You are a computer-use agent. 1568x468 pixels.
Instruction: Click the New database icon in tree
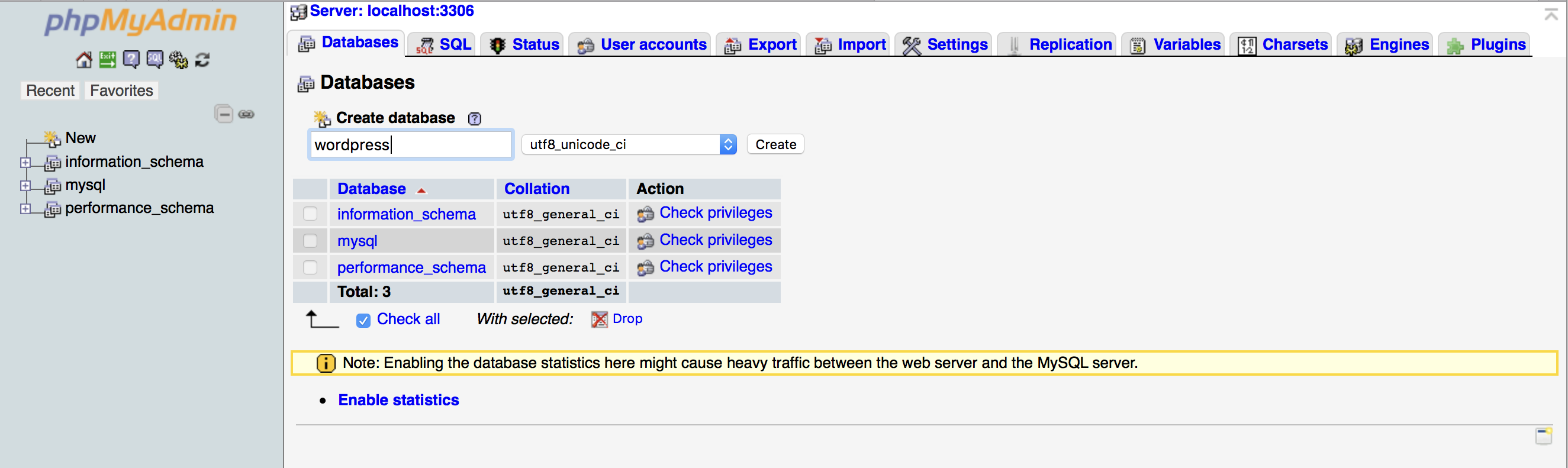pos(52,139)
